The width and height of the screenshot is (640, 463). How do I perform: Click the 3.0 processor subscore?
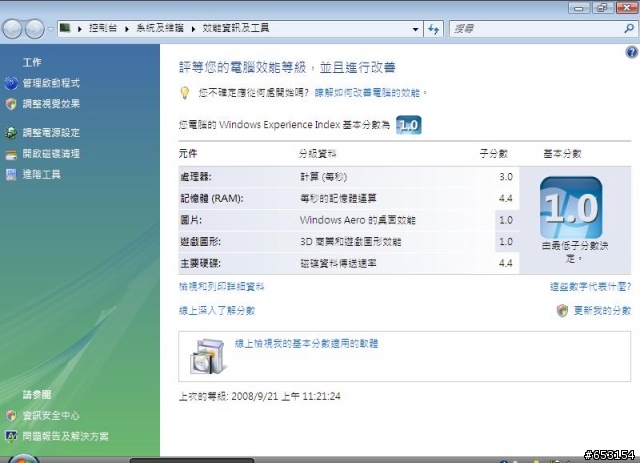[x=506, y=177]
